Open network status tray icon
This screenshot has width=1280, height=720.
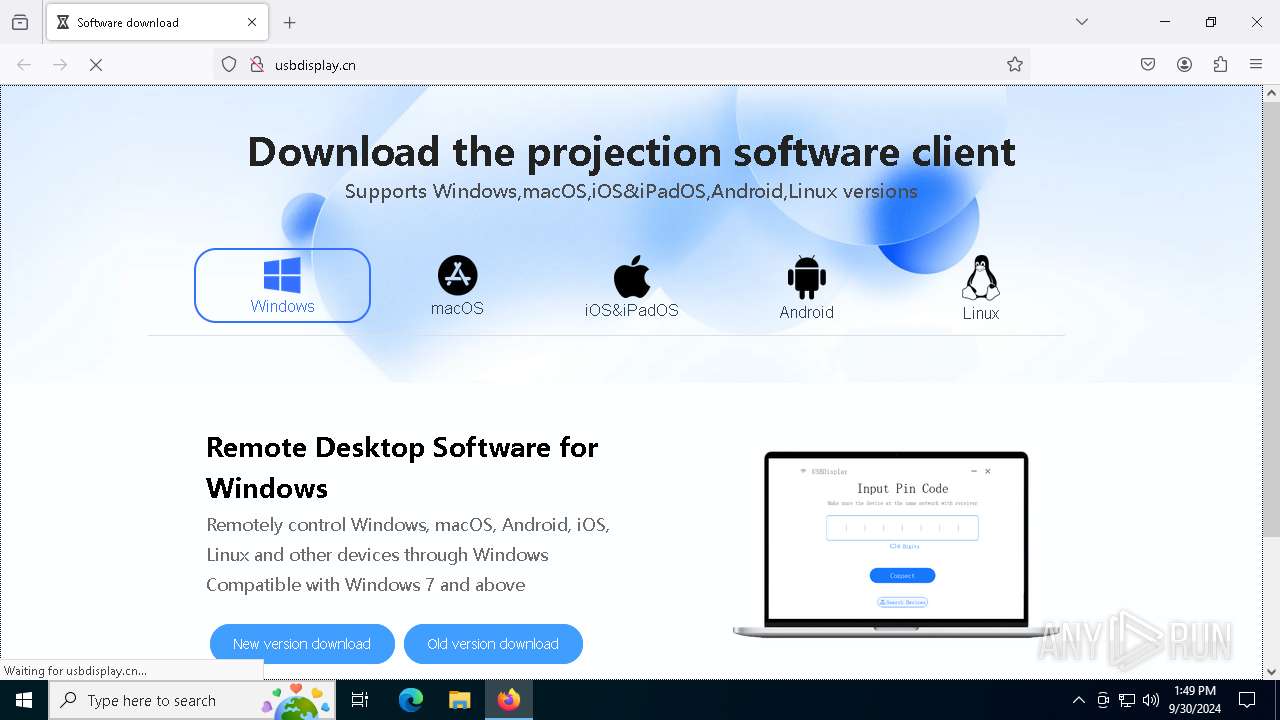coord(1127,700)
